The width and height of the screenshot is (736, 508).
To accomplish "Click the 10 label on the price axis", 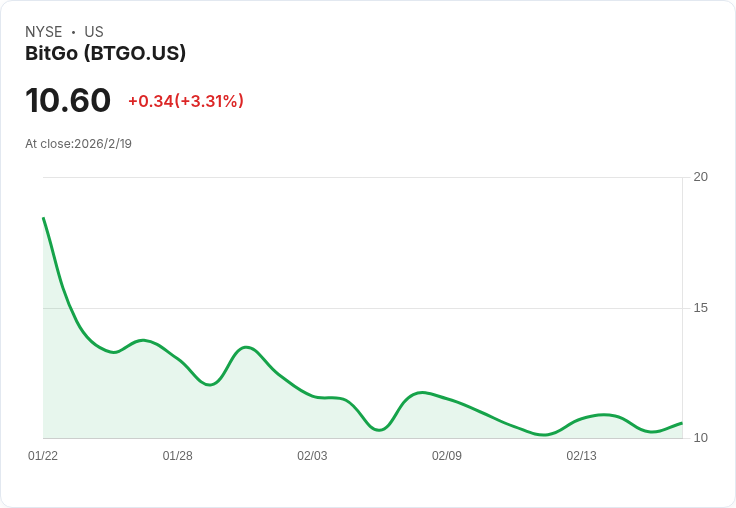I will point(701,438).
